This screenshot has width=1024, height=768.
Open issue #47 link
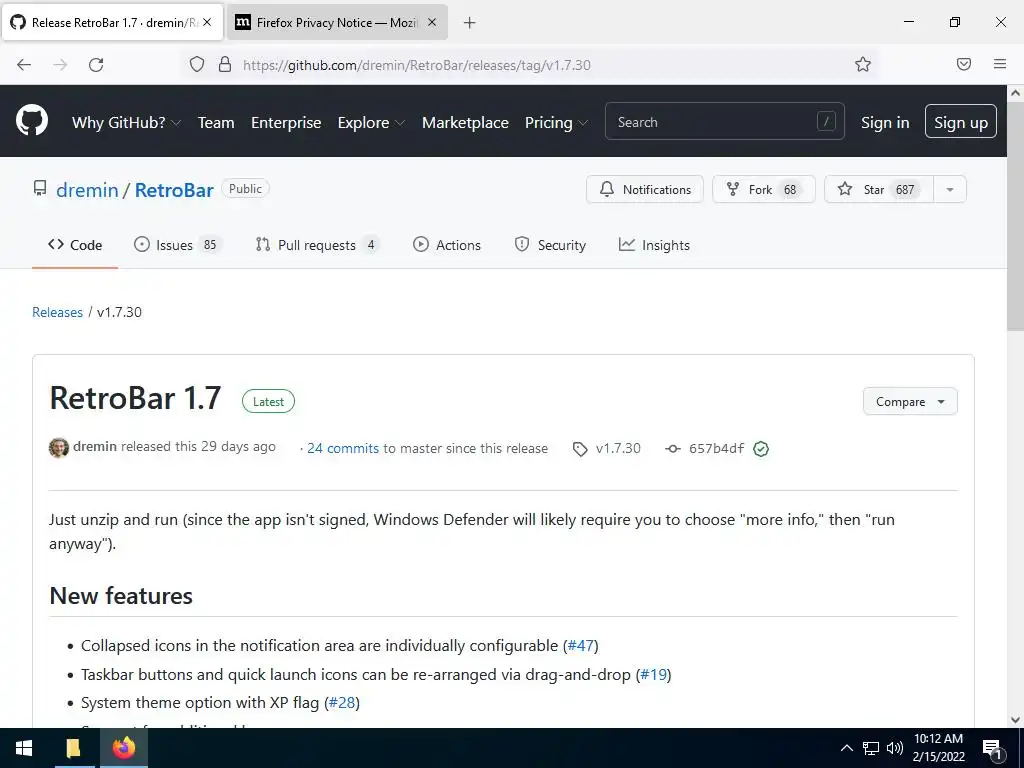[x=581, y=646]
